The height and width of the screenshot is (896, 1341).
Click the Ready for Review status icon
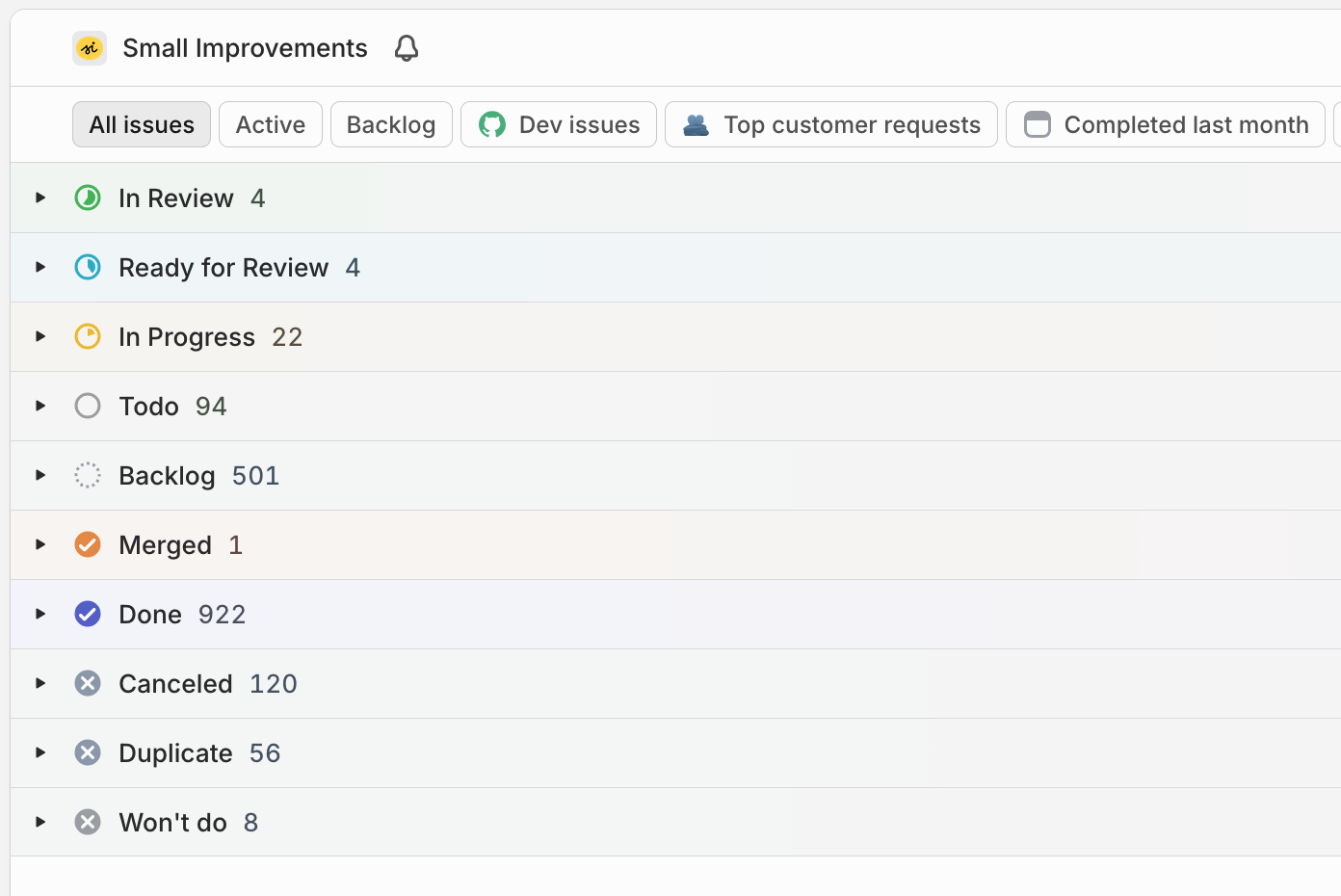[x=88, y=268]
